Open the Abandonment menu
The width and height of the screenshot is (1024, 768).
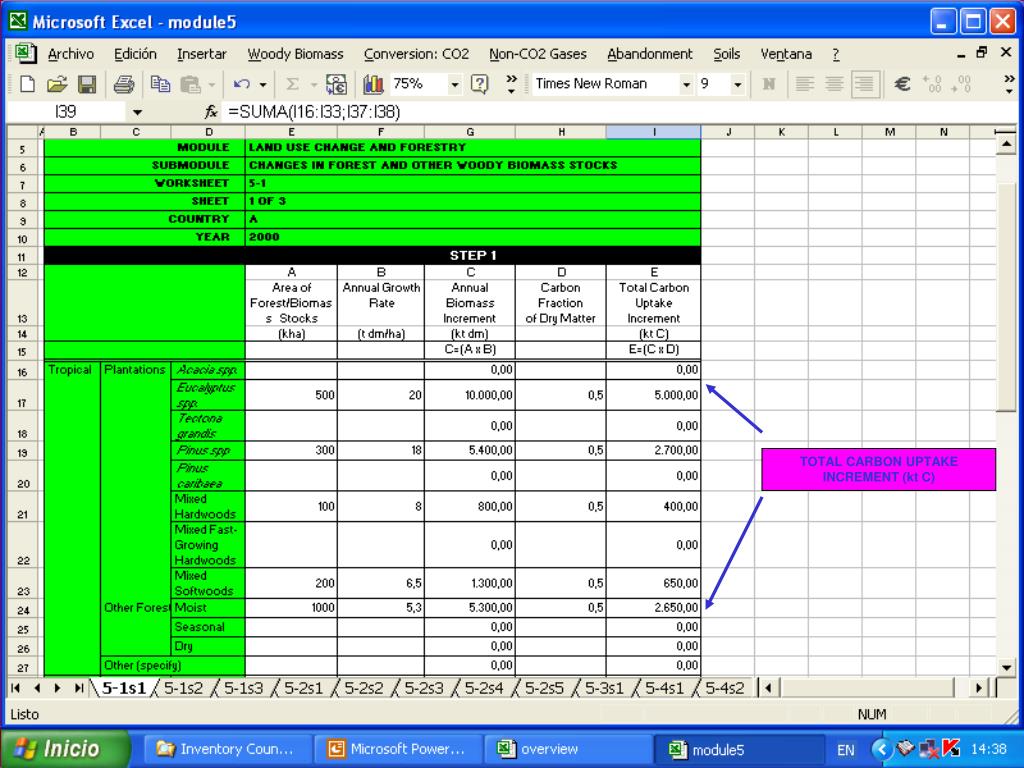650,54
